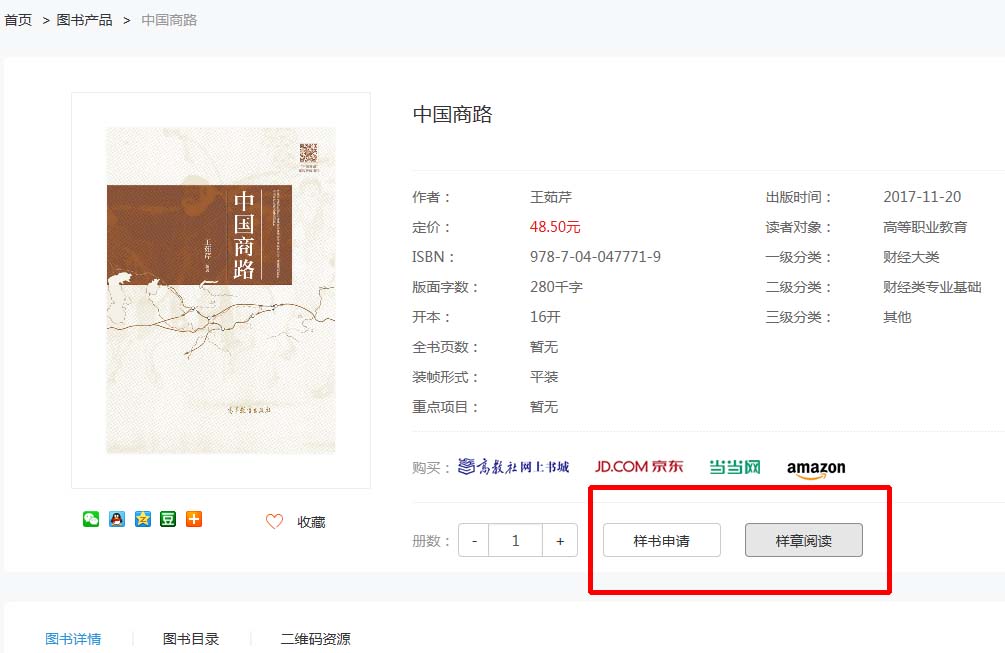Click the 册数 quantity input field
This screenshot has width=1005, height=653.
(515, 540)
